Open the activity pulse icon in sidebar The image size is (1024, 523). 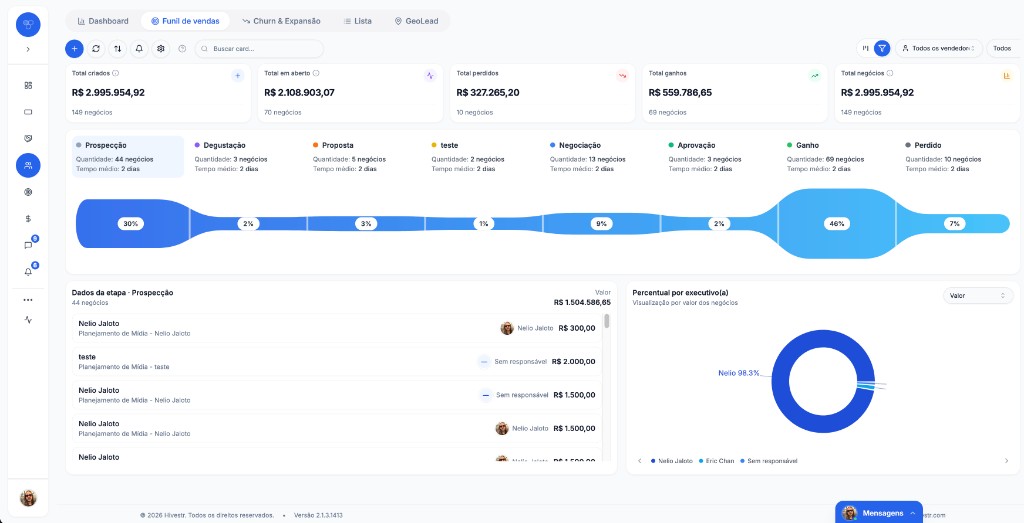pyautogui.click(x=28, y=320)
